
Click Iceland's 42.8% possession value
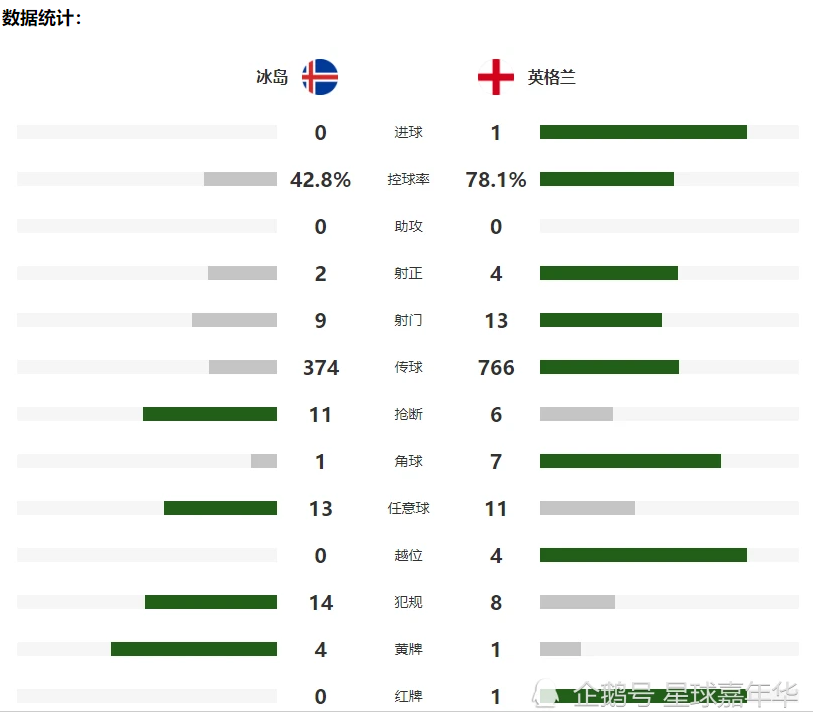pos(320,180)
